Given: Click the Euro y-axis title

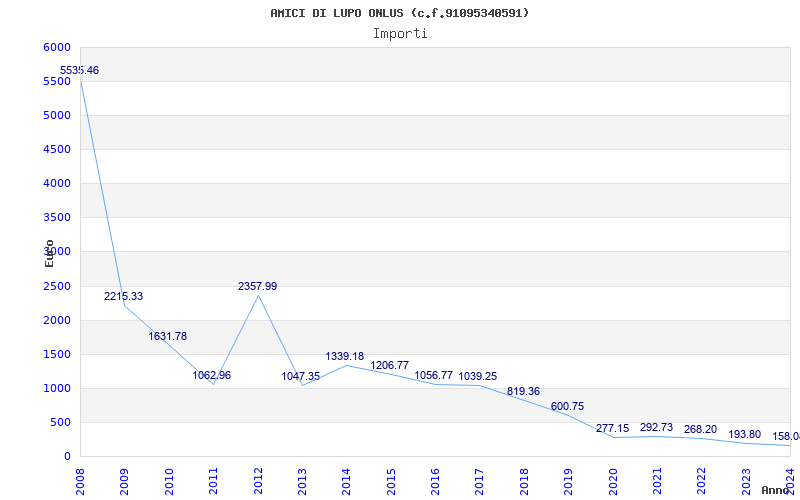Looking at the screenshot, I should 49,253.
